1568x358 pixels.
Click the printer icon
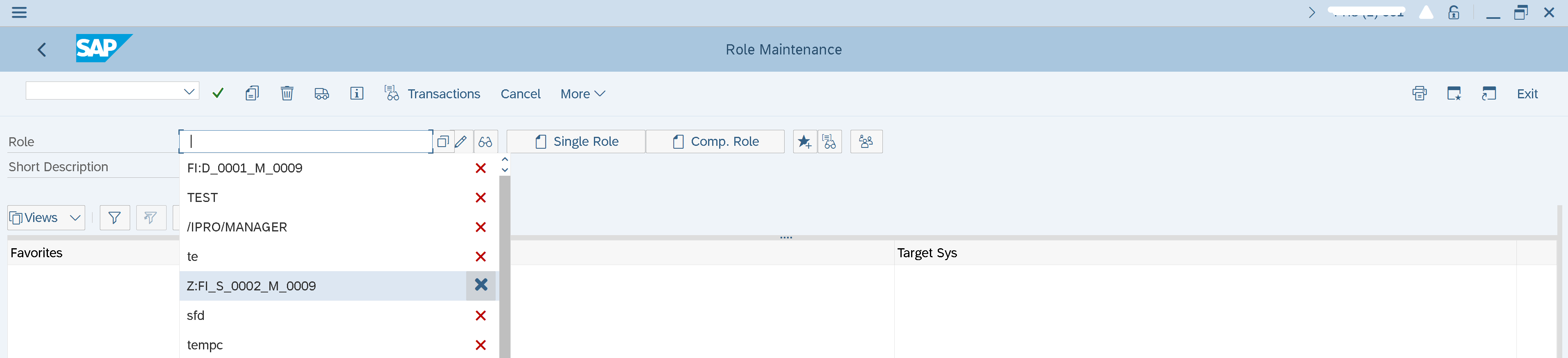point(1419,93)
